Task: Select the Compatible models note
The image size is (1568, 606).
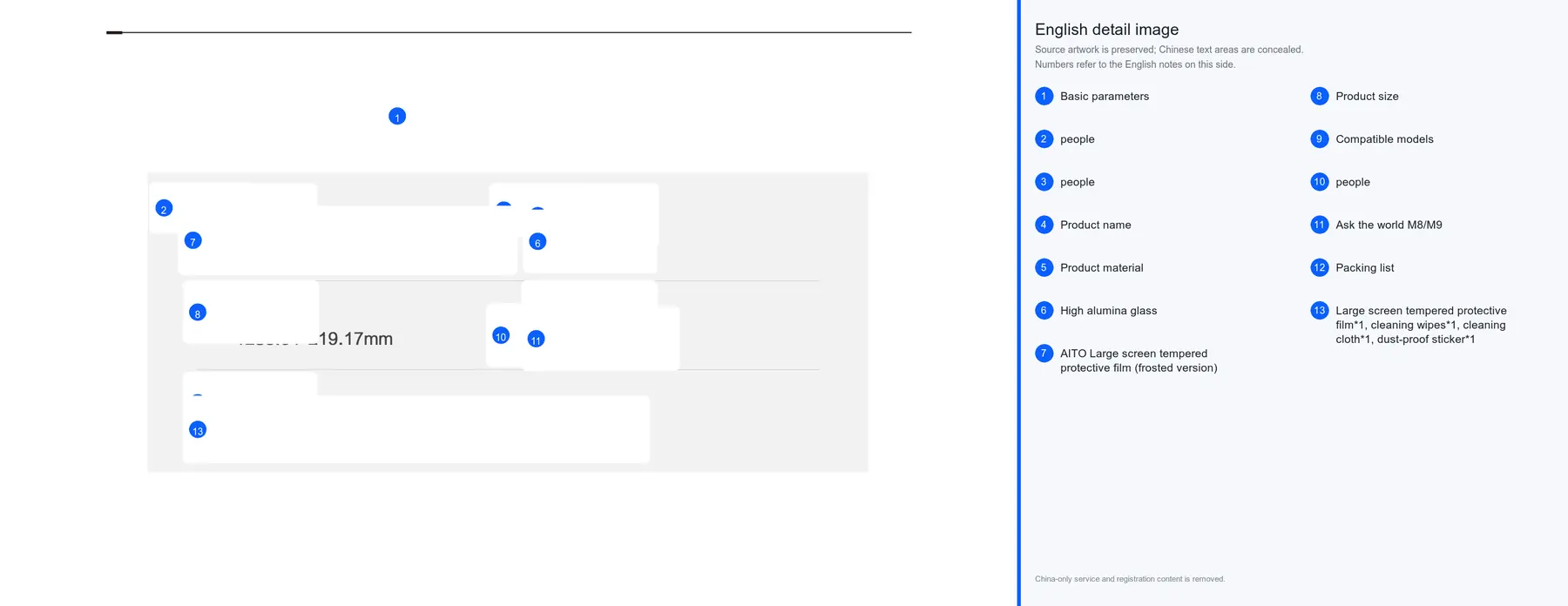Action: pos(1384,139)
